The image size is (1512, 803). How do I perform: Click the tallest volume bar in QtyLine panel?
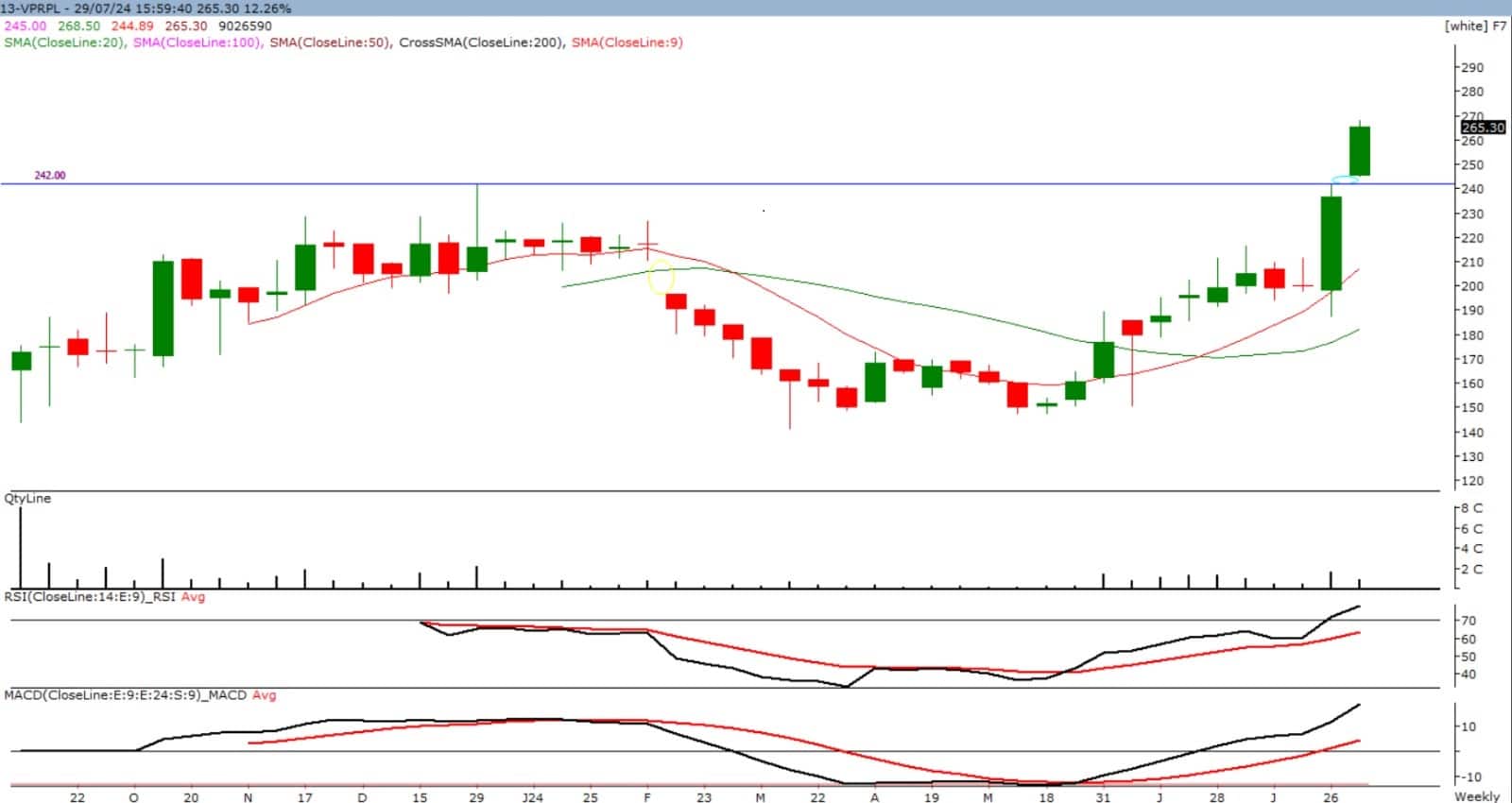pyautogui.click(x=20, y=548)
